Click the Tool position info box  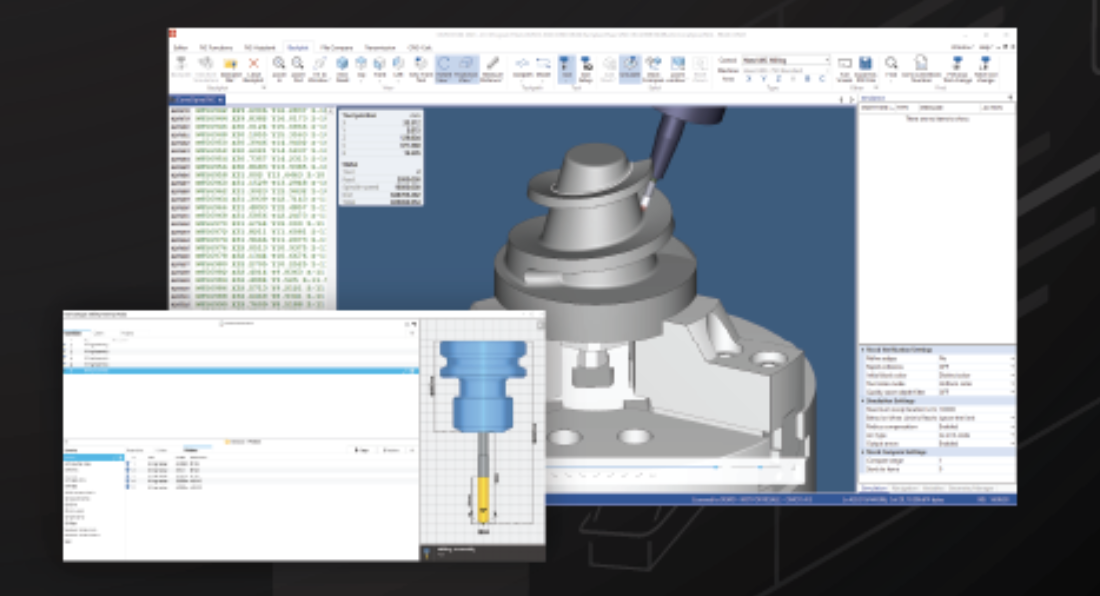[381, 158]
